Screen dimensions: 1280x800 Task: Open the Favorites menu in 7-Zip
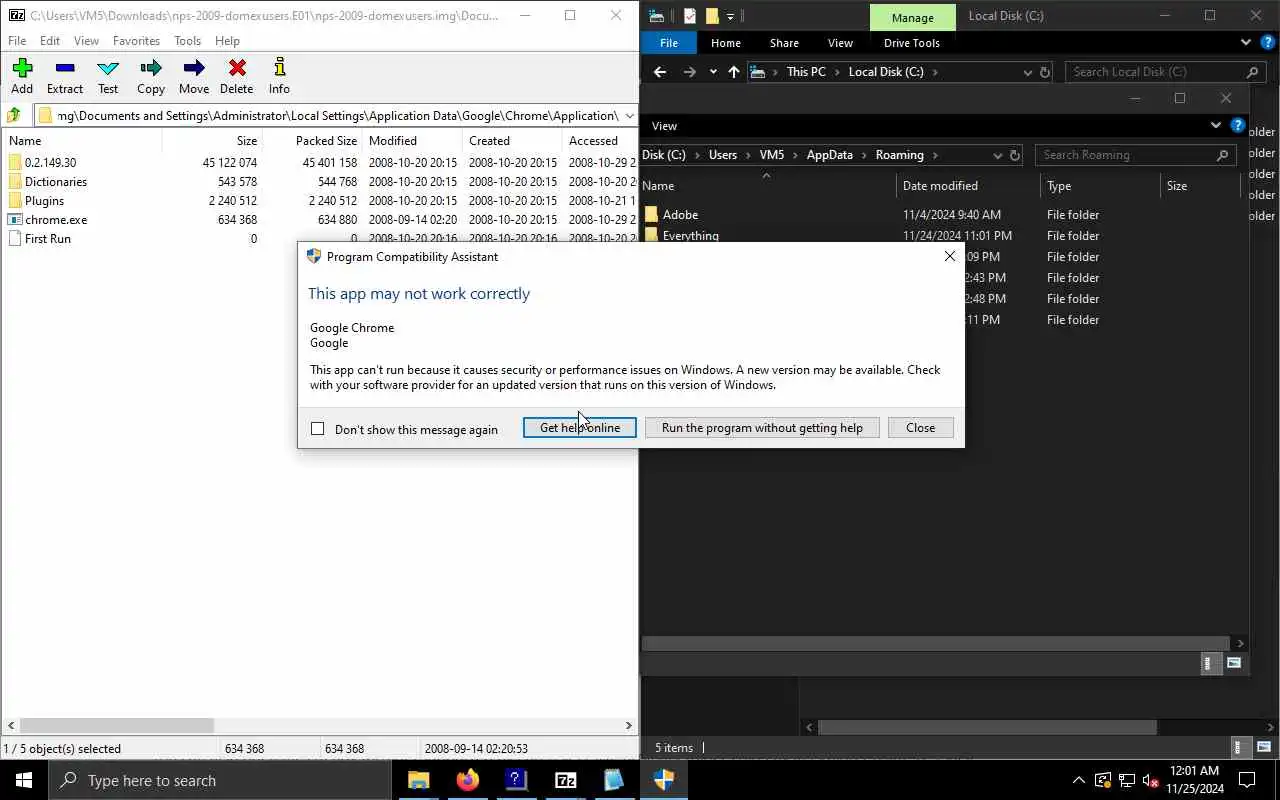[136, 41]
